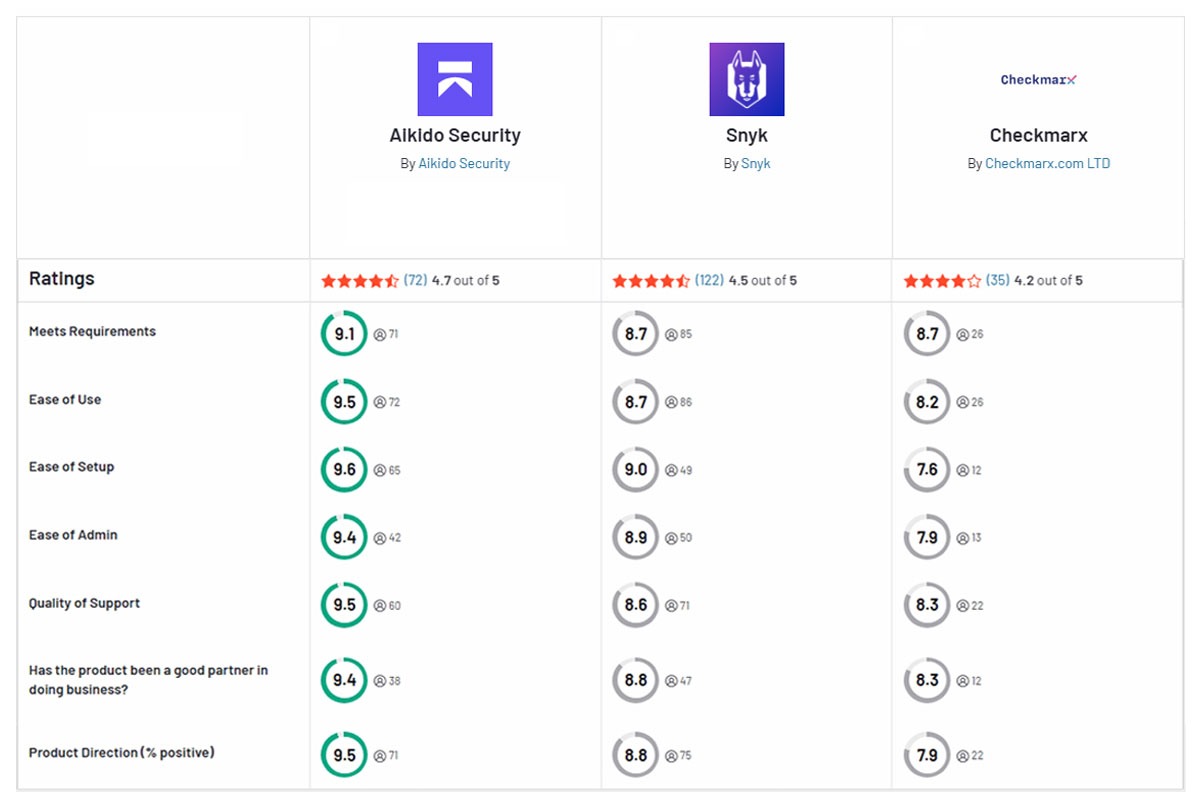Click Aikido's 9.4 good partner gauge
The width and height of the screenshot is (1200, 800).
point(344,680)
